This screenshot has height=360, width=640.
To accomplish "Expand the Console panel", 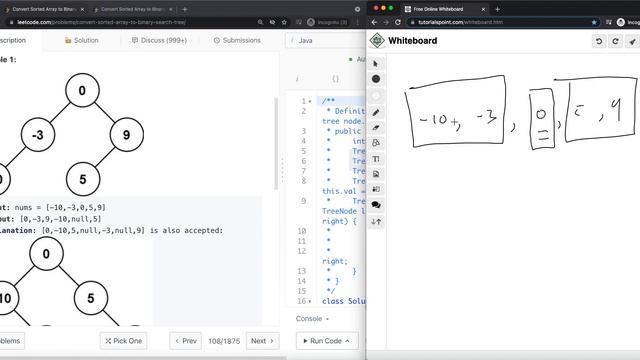I will click(x=312, y=319).
